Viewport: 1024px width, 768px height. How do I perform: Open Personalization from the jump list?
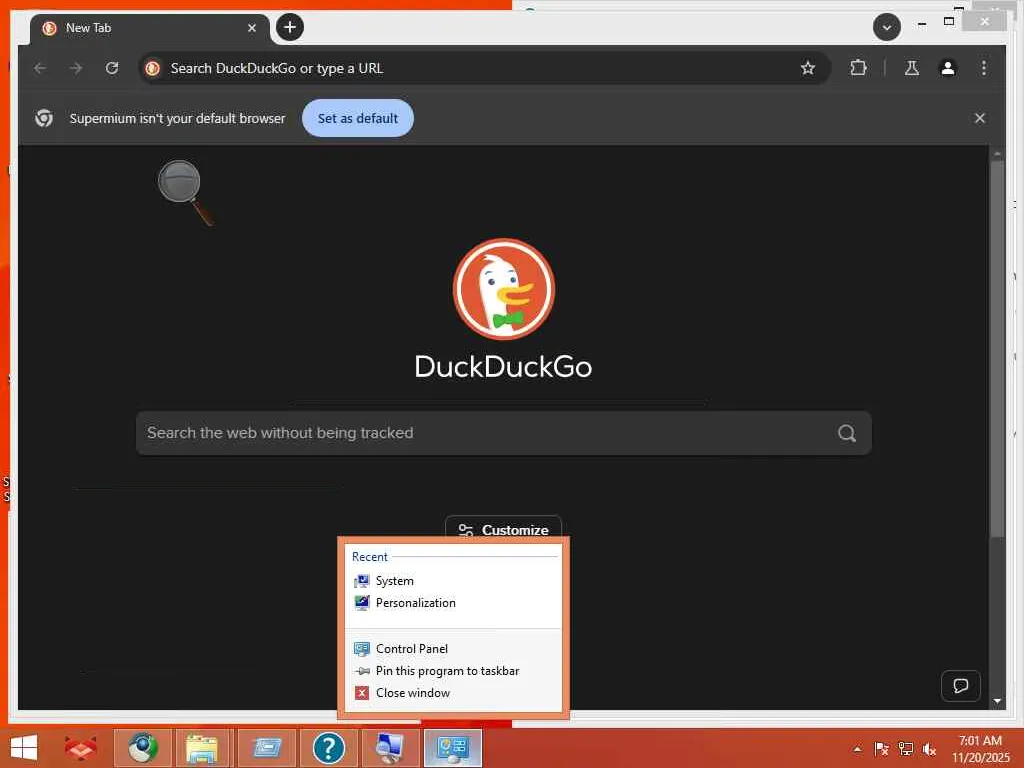(x=453, y=603)
